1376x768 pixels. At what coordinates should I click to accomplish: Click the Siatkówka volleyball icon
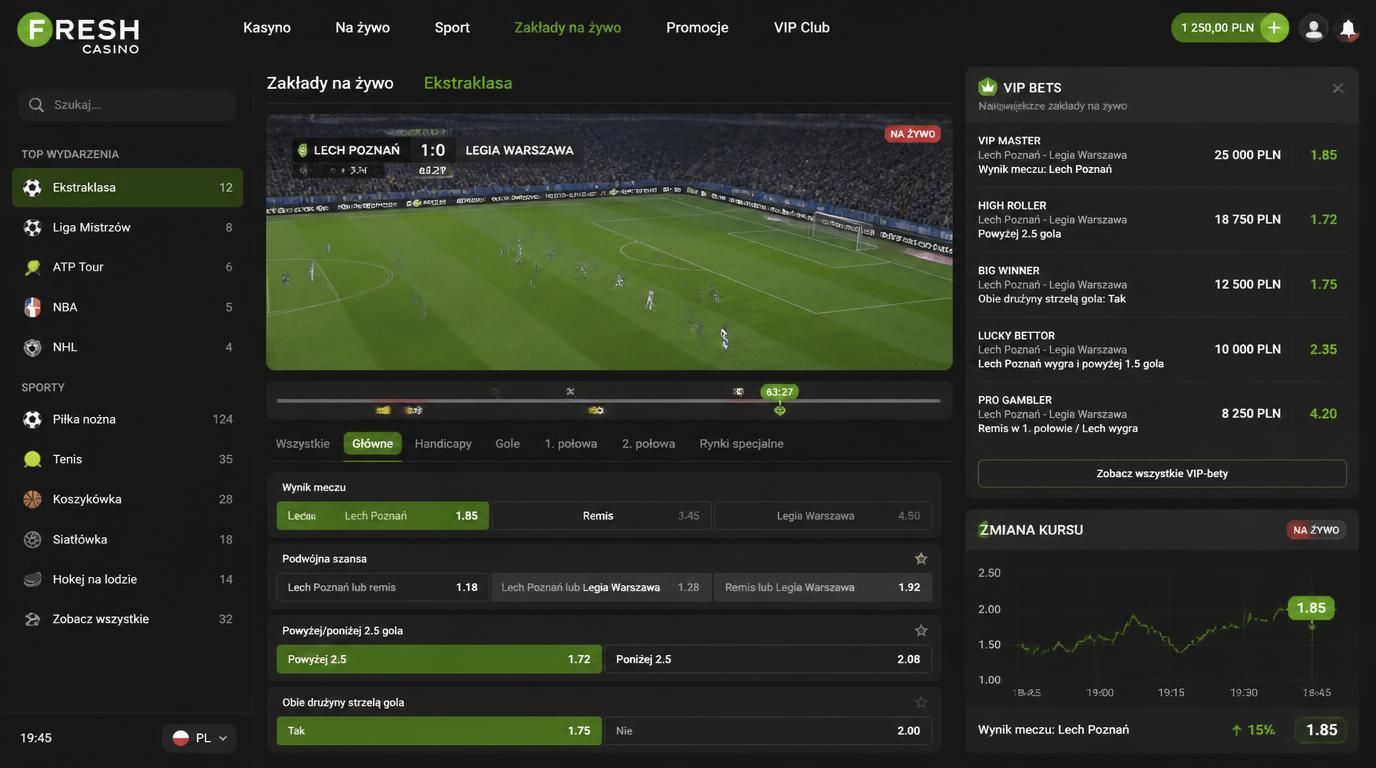tap(32, 539)
